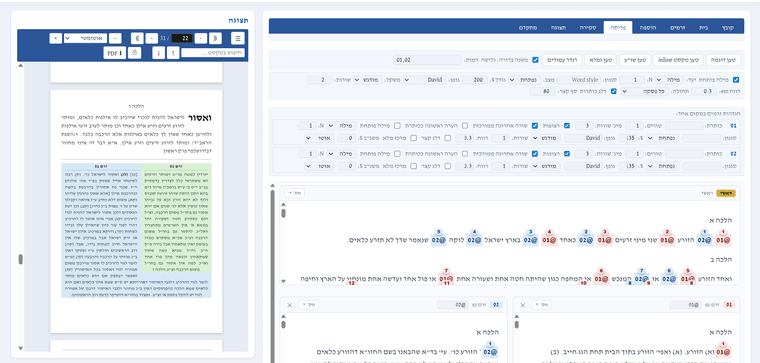
Task: Click blue 02@ marker number 3 in main editor
Action: pyautogui.click(x=530, y=239)
